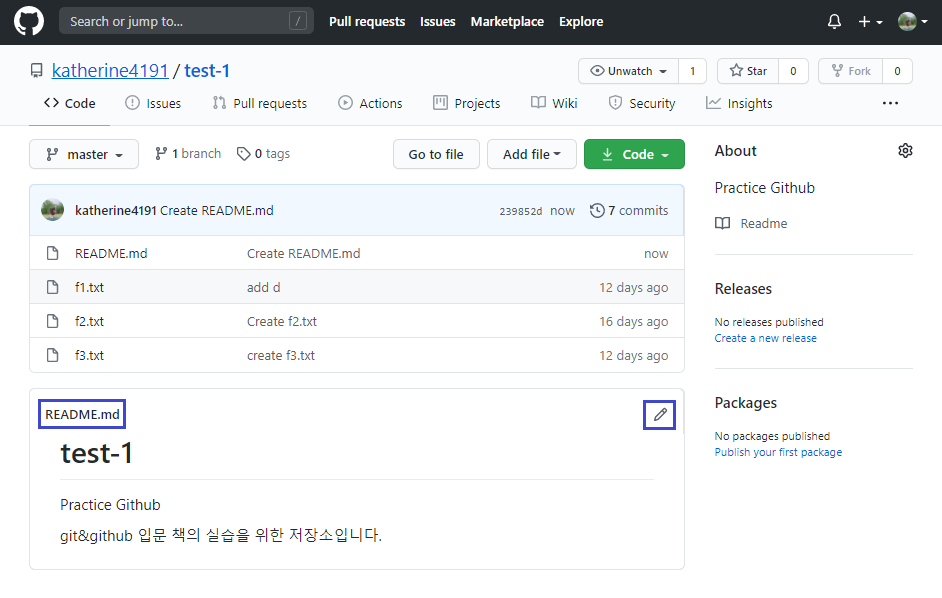Open the Releases heading link

(743, 289)
